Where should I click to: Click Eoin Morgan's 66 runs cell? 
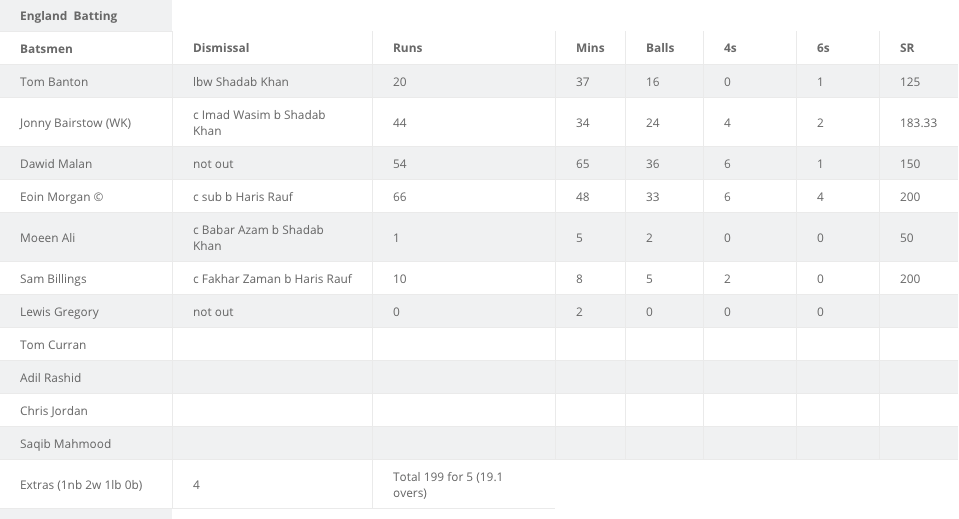pos(400,197)
